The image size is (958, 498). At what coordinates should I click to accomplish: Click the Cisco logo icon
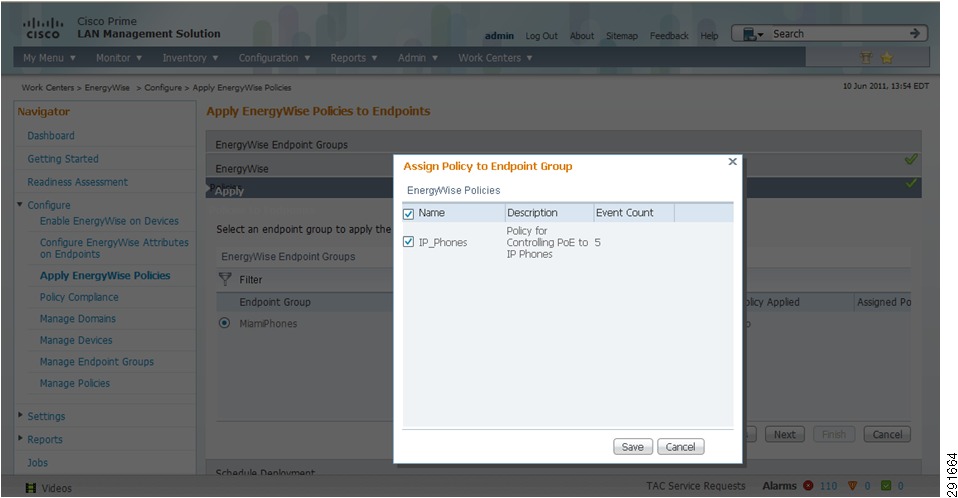(43, 28)
